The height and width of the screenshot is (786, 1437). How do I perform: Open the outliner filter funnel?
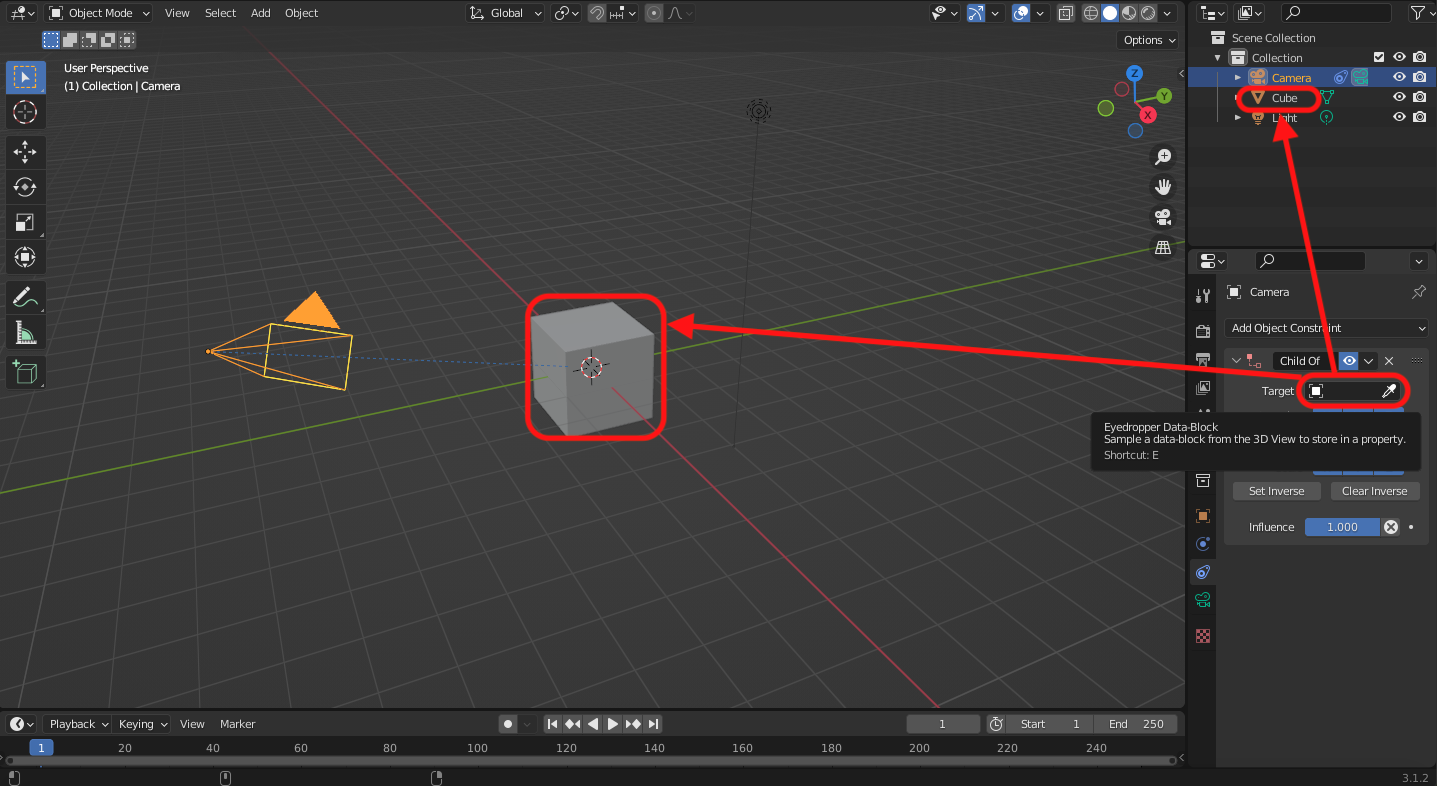pos(1417,13)
